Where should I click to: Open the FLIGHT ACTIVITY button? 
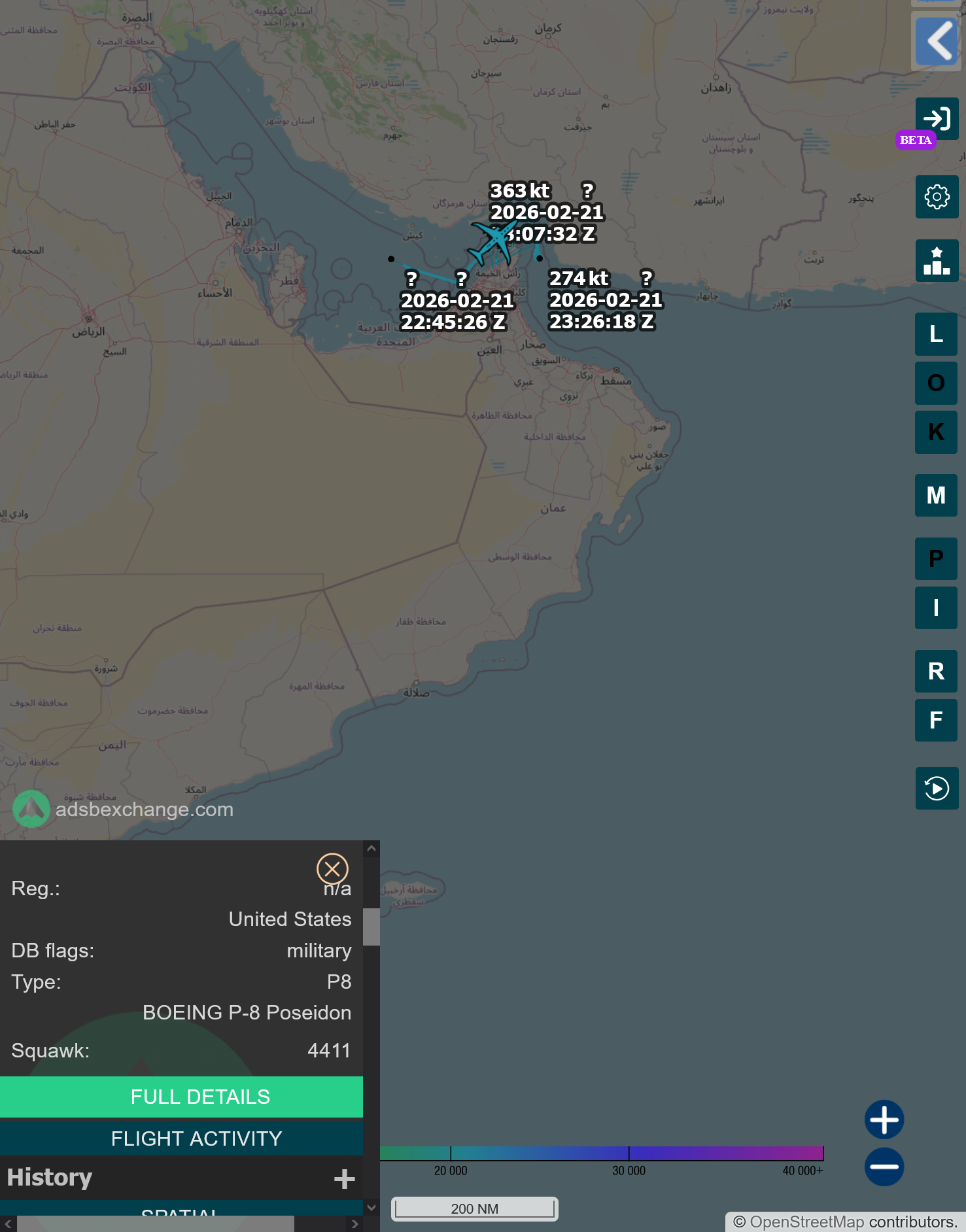pos(196,1138)
